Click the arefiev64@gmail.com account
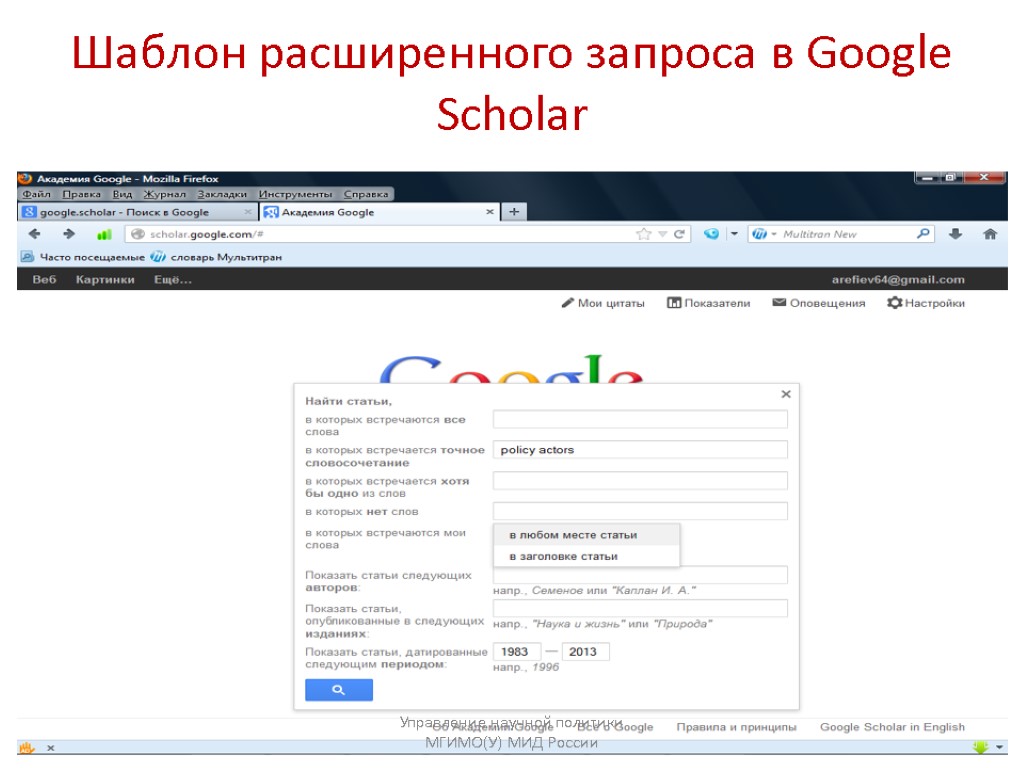 (898, 280)
